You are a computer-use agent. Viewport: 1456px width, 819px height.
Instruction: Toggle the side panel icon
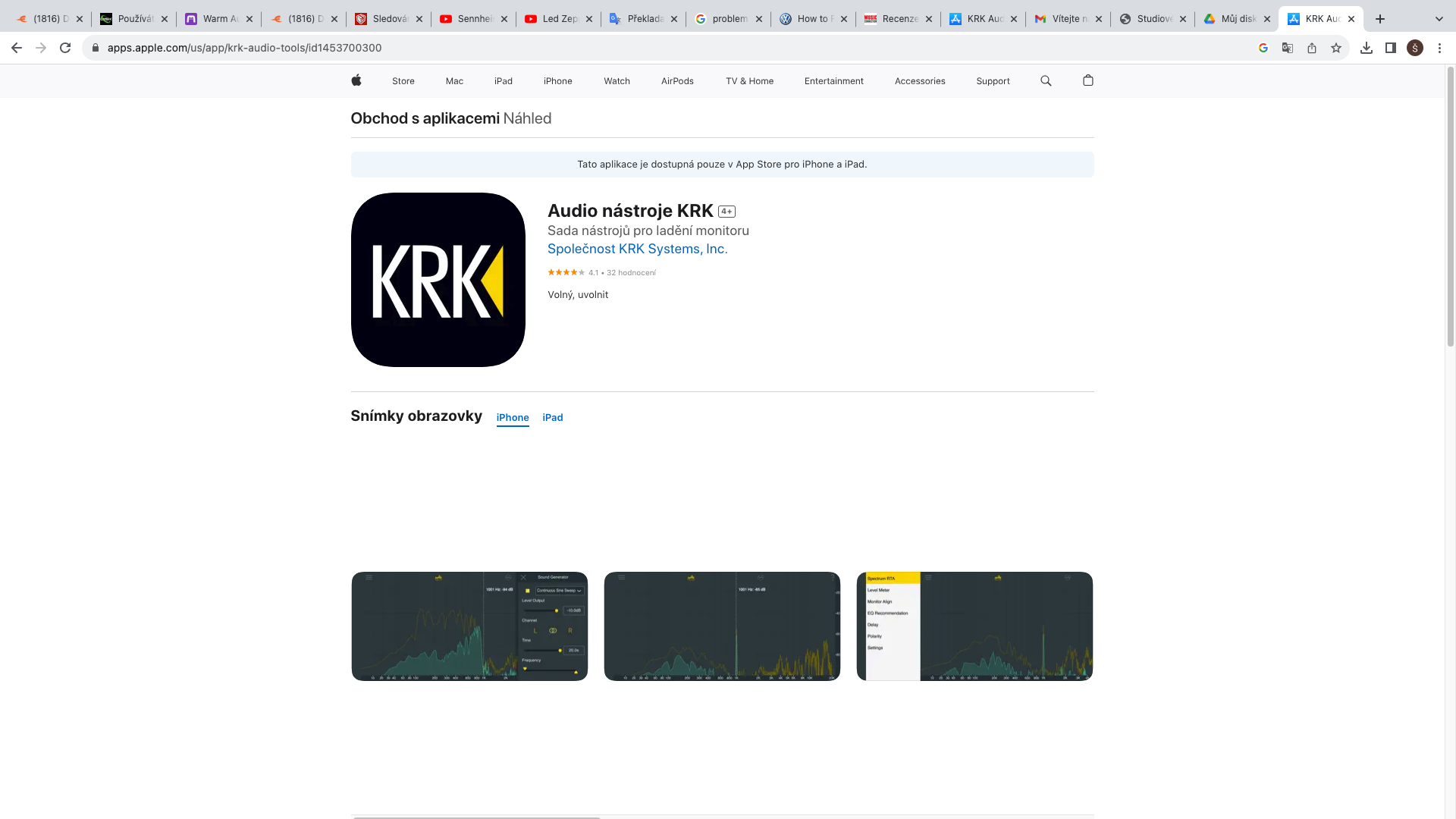(x=1391, y=48)
